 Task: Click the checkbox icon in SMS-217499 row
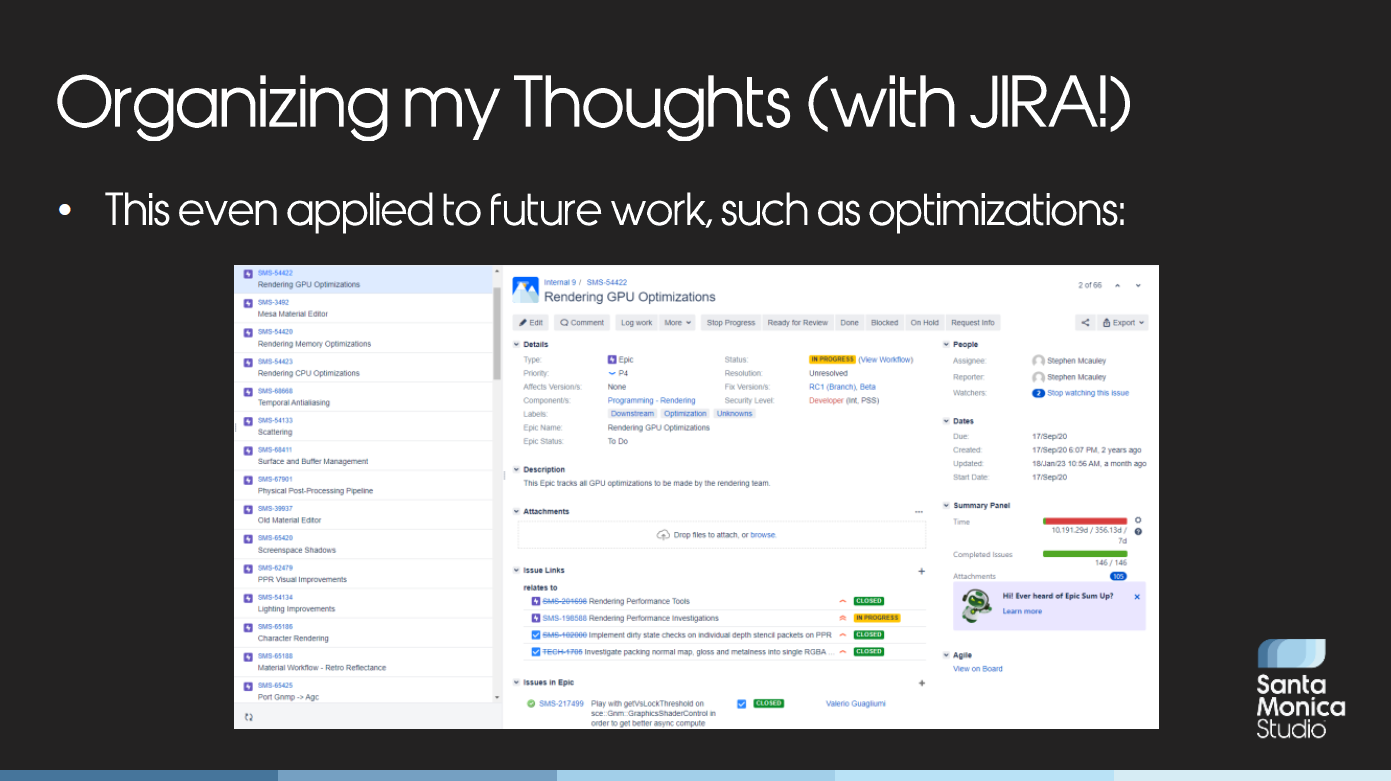tap(741, 703)
